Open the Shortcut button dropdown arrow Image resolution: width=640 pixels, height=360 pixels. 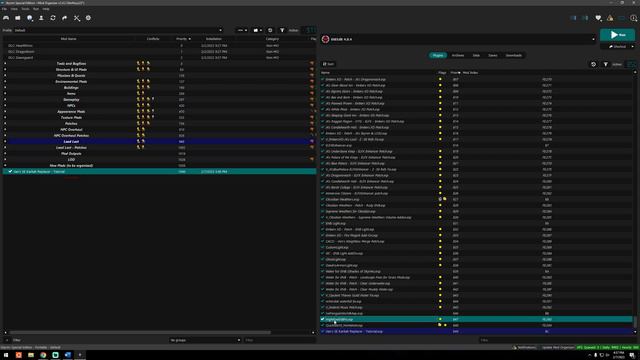coord(632,47)
